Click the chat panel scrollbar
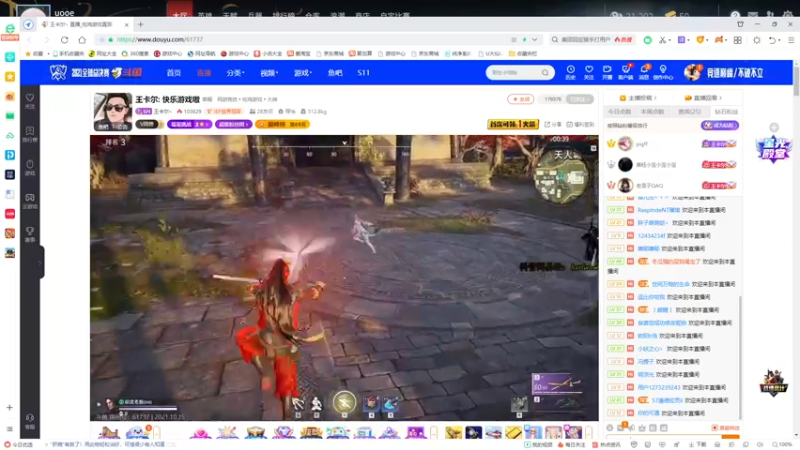Image resolution: width=800 pixels, height=450 pixels. coord(740,356)
